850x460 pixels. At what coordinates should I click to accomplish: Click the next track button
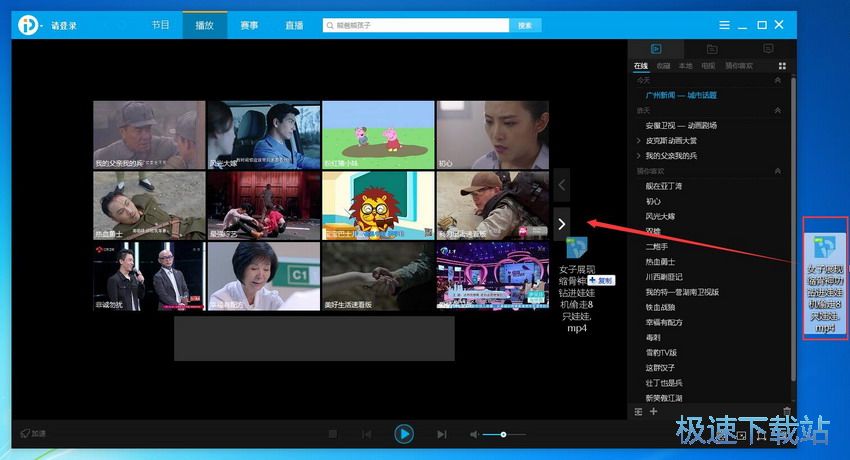[442, 434]
